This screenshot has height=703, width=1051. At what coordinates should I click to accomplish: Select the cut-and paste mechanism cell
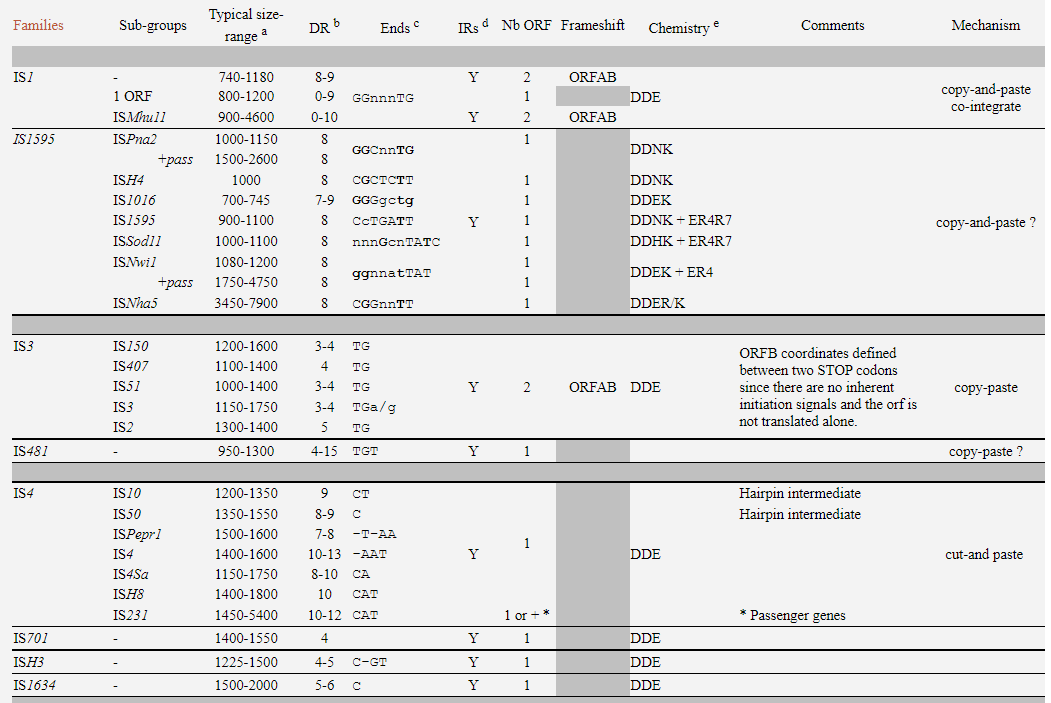(984, 554)
